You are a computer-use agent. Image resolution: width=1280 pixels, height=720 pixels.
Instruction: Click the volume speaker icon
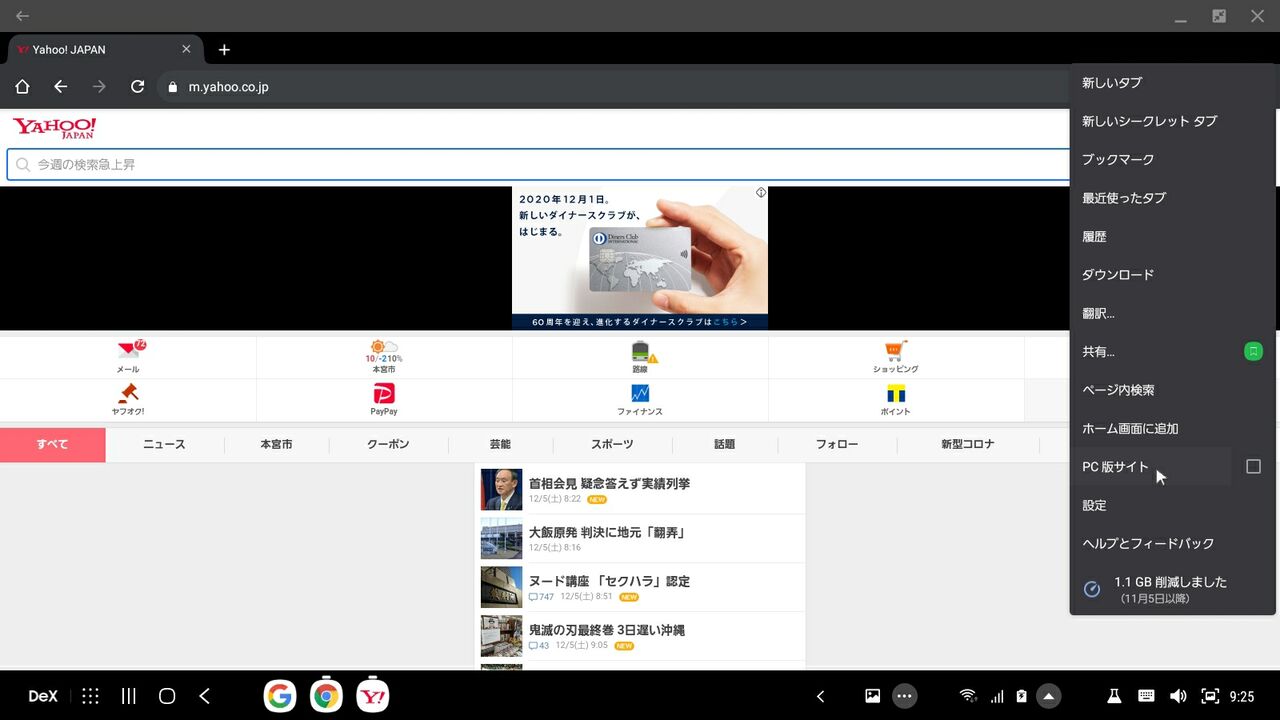pyautogui.click(x=1179, y=696)
